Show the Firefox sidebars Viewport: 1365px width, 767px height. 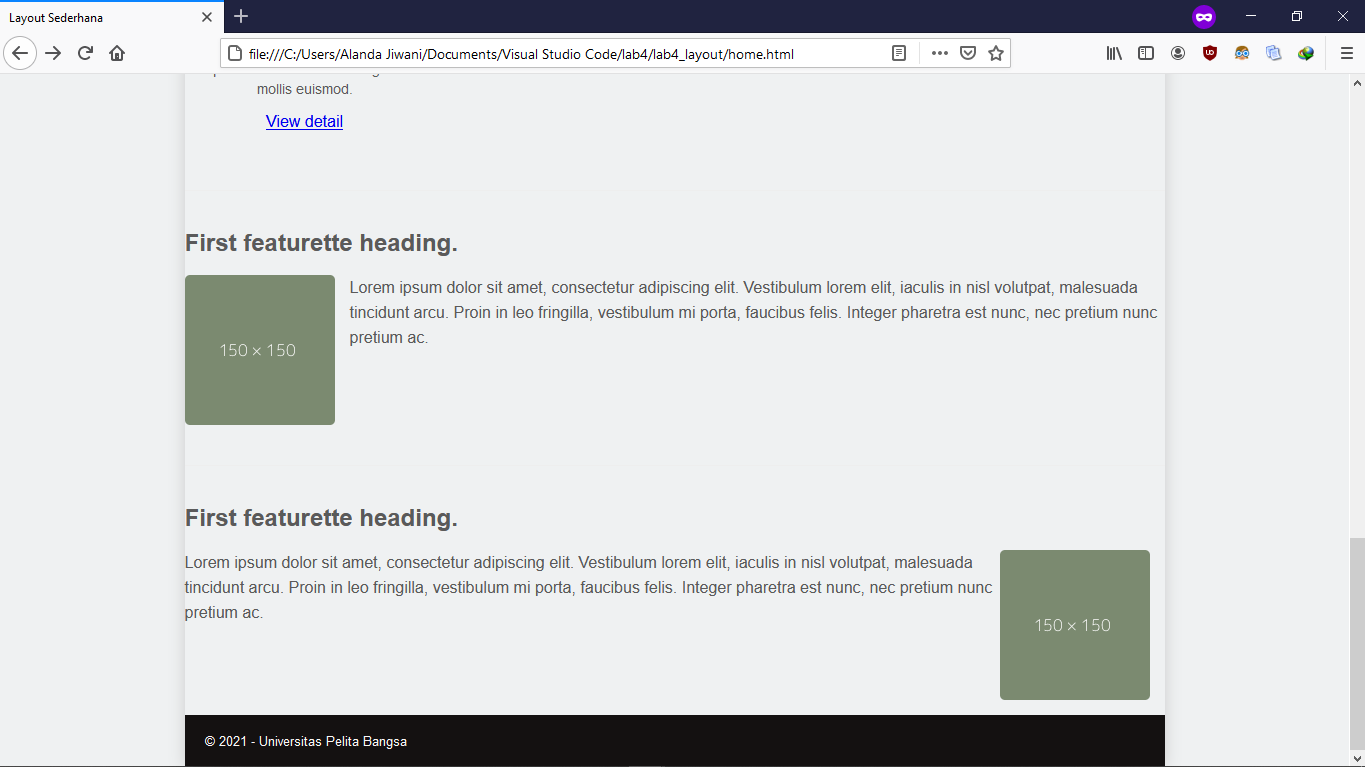(1146, 54)
